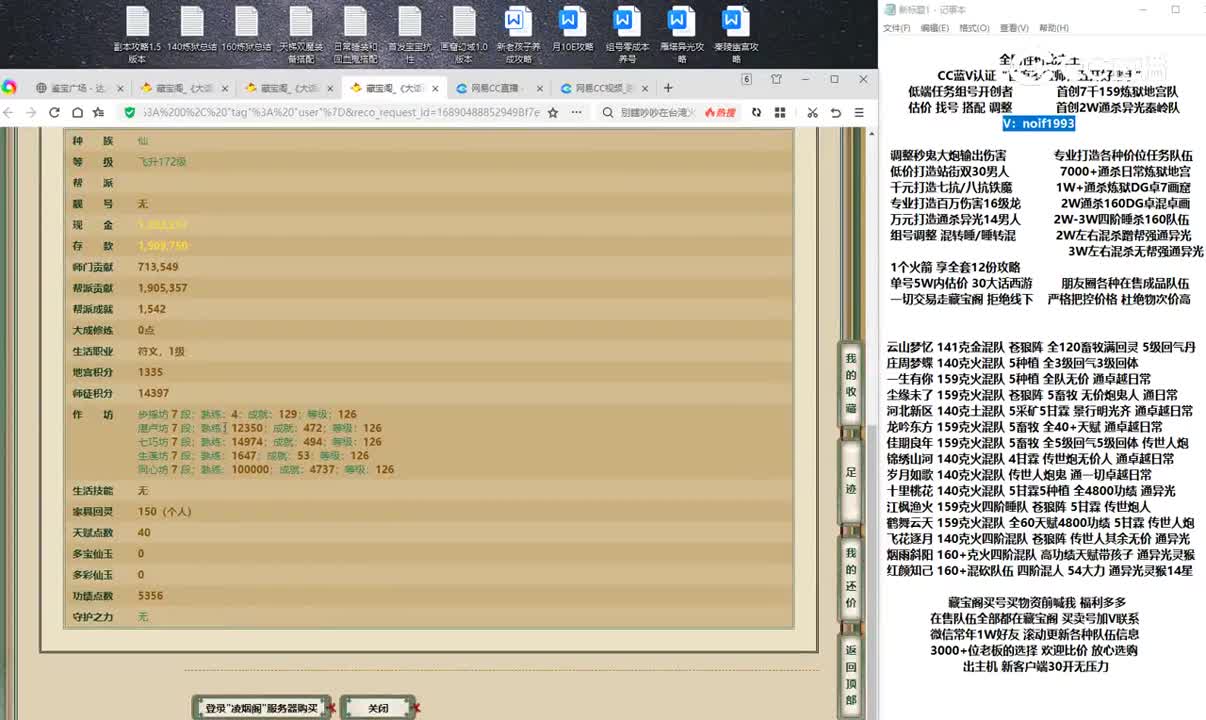Screen dimensions: 1206x720
Task: Click the browser address bar URL
Action: pyautogui.click(x=340, y=113)
